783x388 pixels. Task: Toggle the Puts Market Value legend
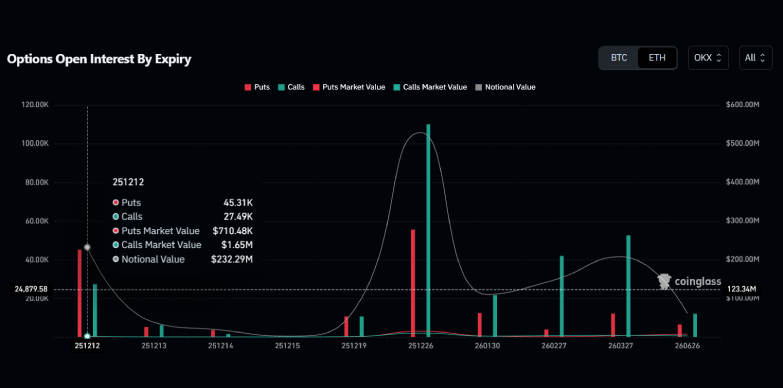coord(349,87)
